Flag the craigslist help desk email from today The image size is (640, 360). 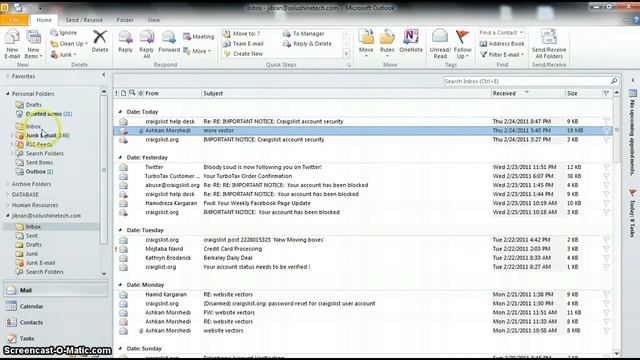click(606, 121)
